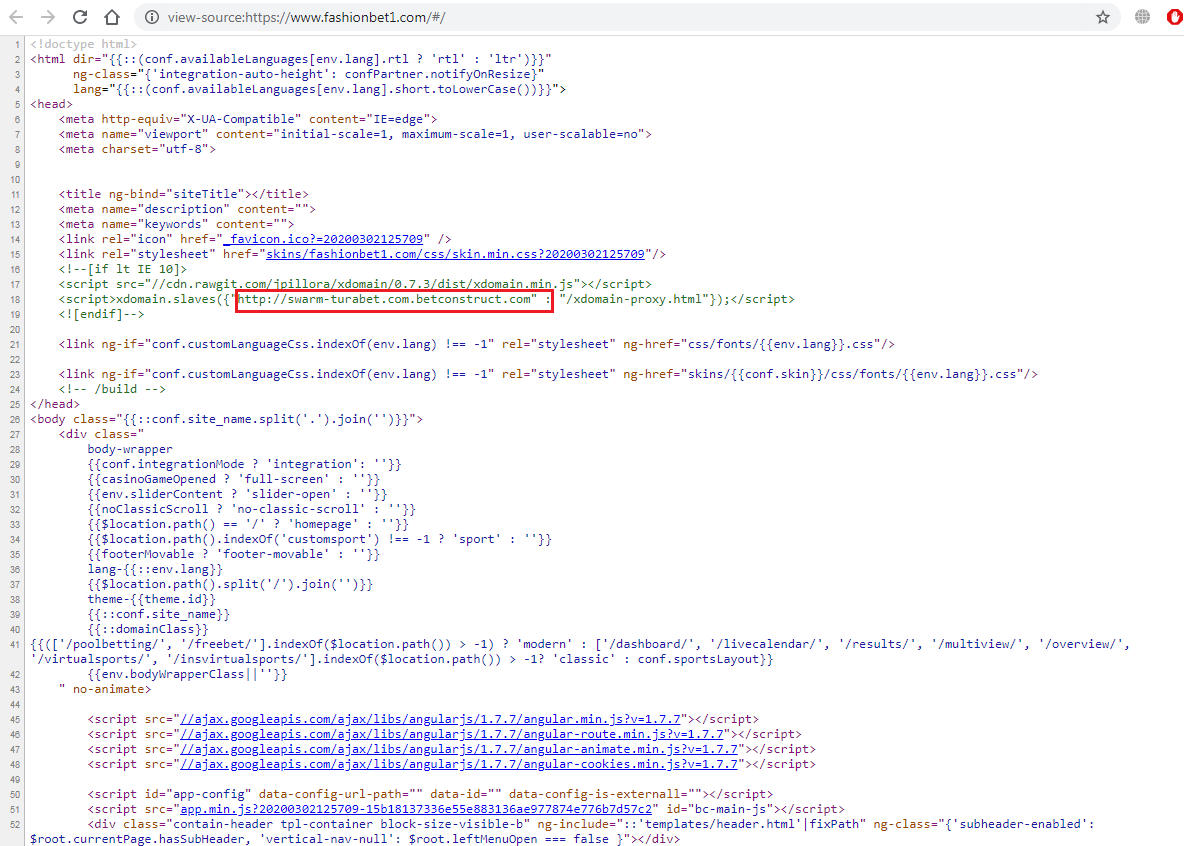Click the swarm-turabet.com.betconstruct.com URL text
This screenshot has height=846, width=1184.
385,299
